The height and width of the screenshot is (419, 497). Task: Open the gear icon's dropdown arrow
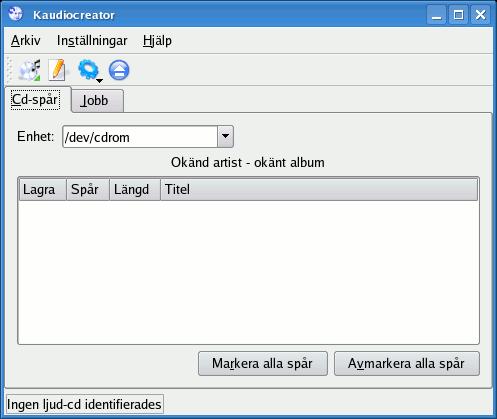99,80
